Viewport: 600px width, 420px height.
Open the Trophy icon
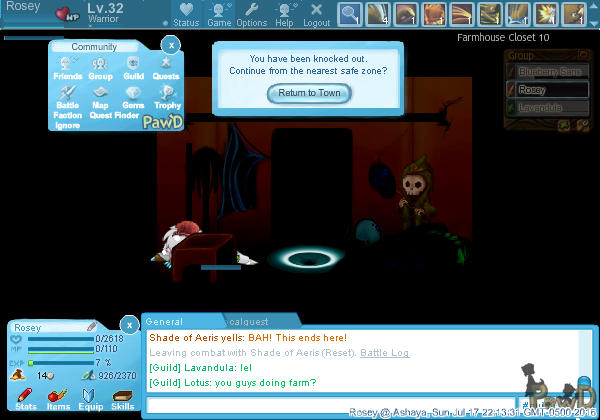(166, 96)
